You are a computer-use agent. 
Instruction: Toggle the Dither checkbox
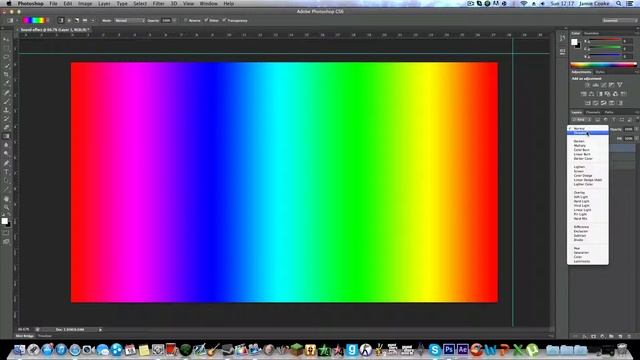(x=207, y=20)
